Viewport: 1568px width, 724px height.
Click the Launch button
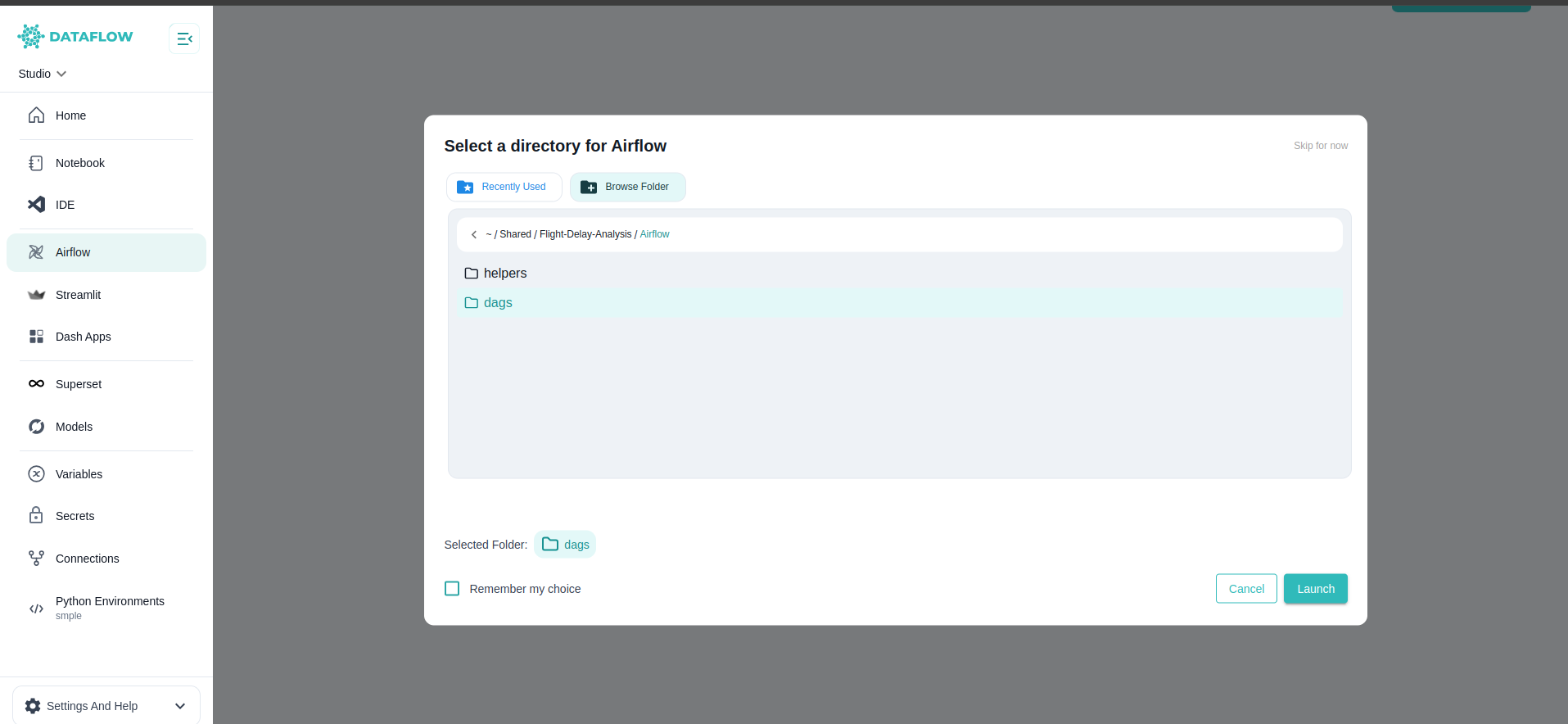point(1316,589)
